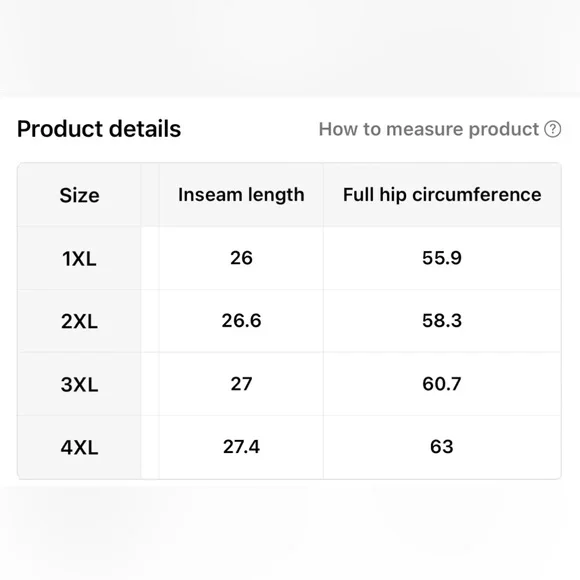This screenshot has height=580, width=580.
Task: Click the 26 inseam value for 1XL
Action: pyautogui.click(x=241, y=258)
